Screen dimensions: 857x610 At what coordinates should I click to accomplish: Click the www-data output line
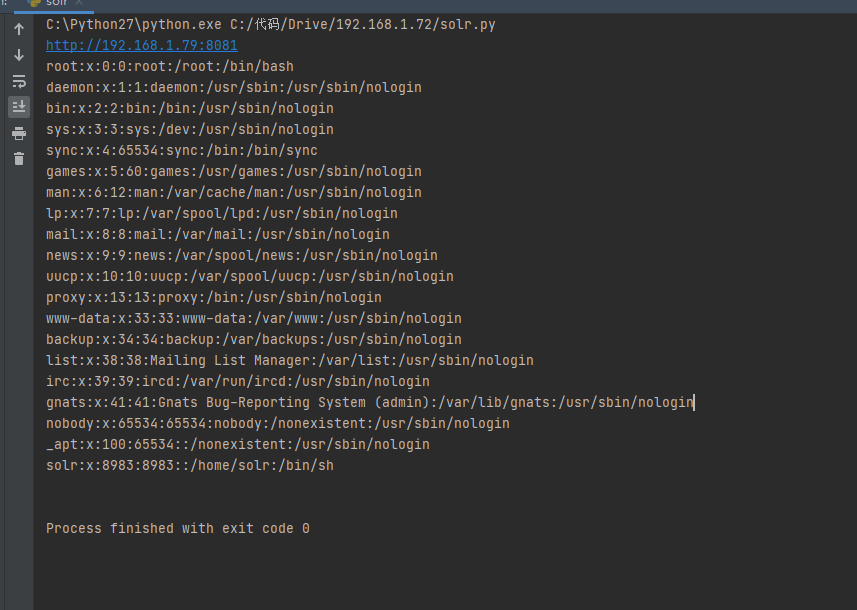(x=254, y=318)
